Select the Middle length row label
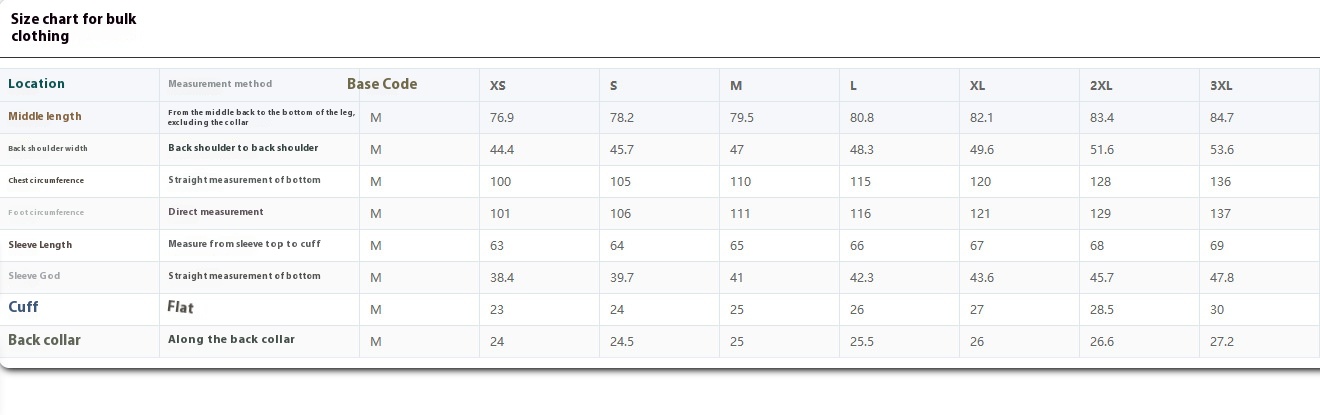 (45, 116)
